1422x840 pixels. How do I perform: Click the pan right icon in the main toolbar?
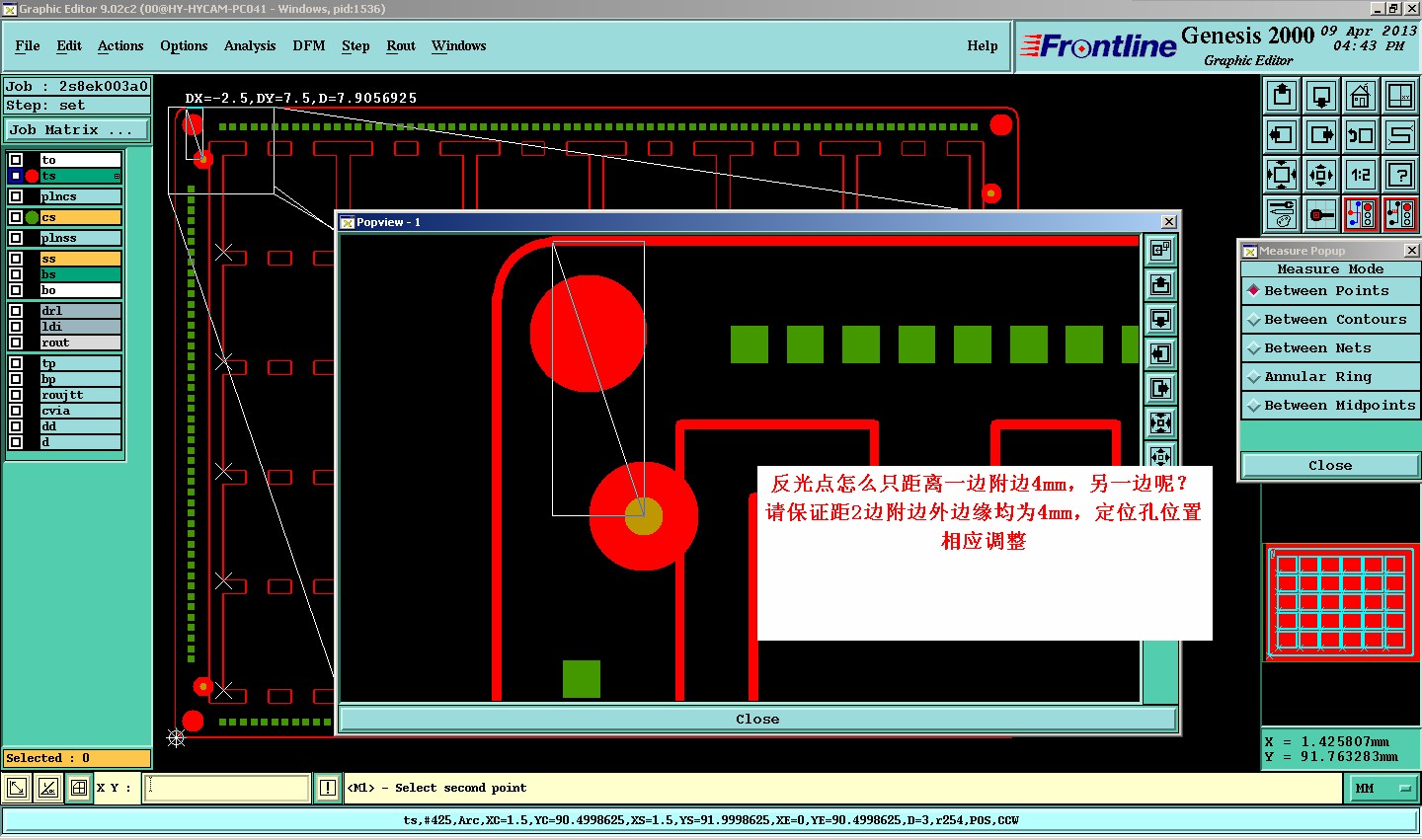click(x=1321, y=135)
